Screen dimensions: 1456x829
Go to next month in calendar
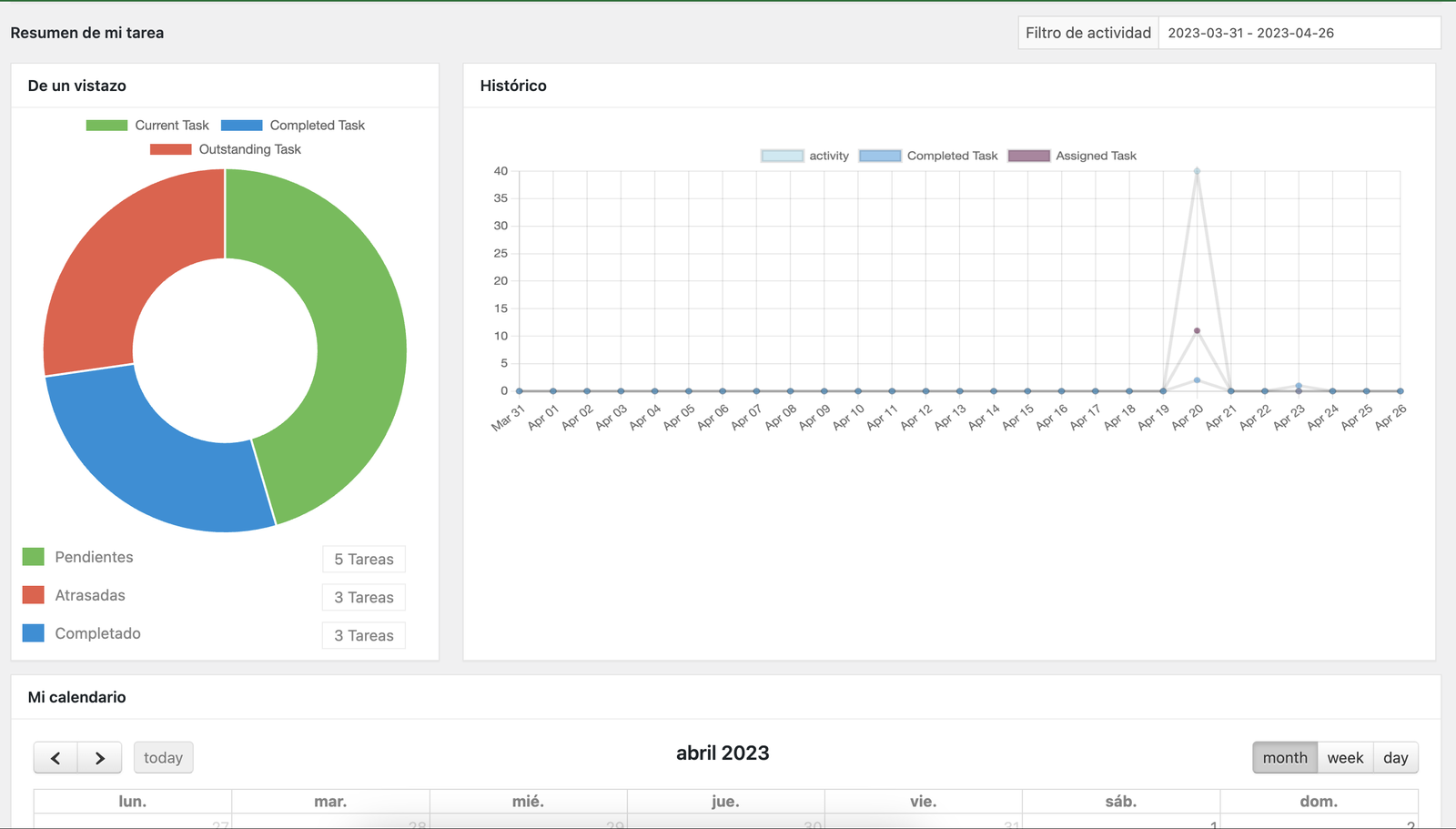click(100, 758)
